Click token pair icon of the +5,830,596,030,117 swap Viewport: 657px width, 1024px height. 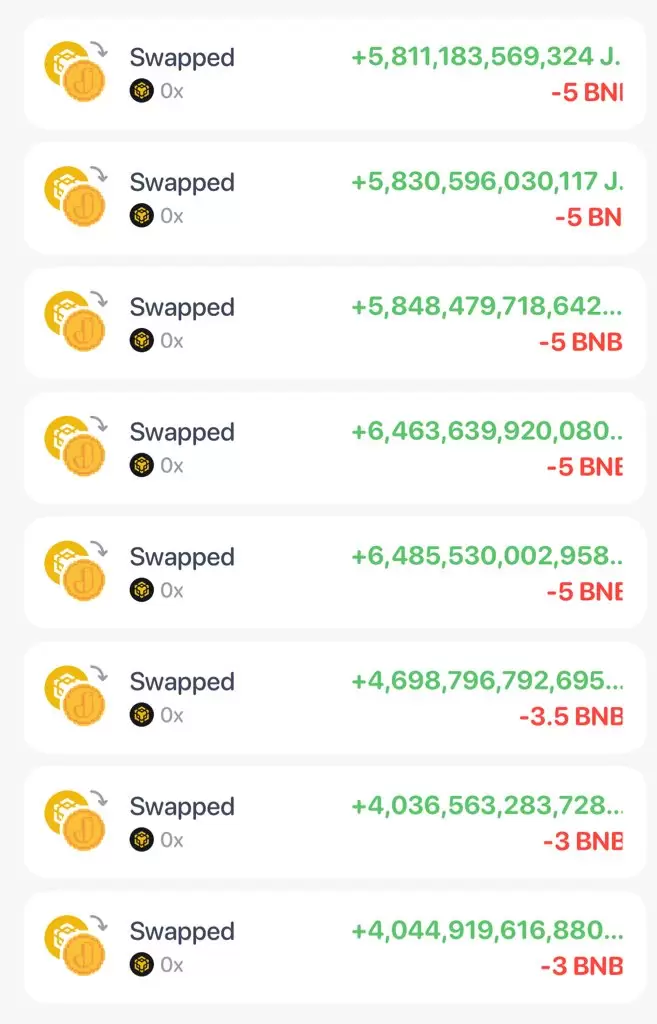pos(75,197)
